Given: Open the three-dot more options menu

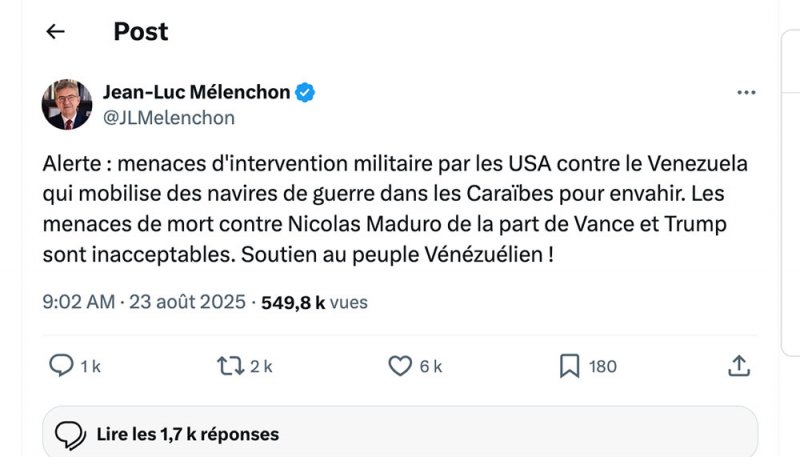Looking at the screenshot, I should [746, 93].
